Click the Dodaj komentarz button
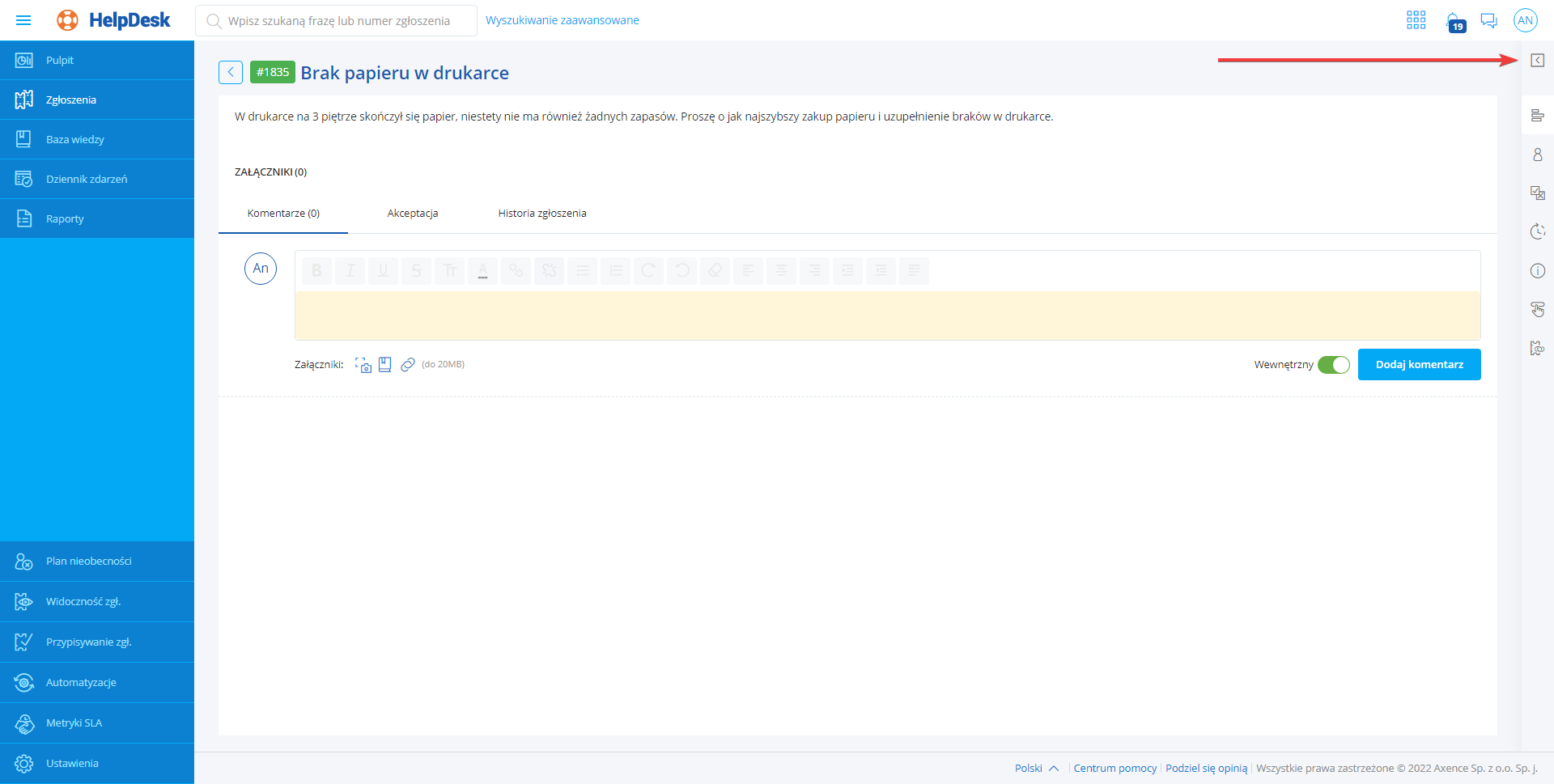The image size is (1554, 784). [x=1419, y=365]
